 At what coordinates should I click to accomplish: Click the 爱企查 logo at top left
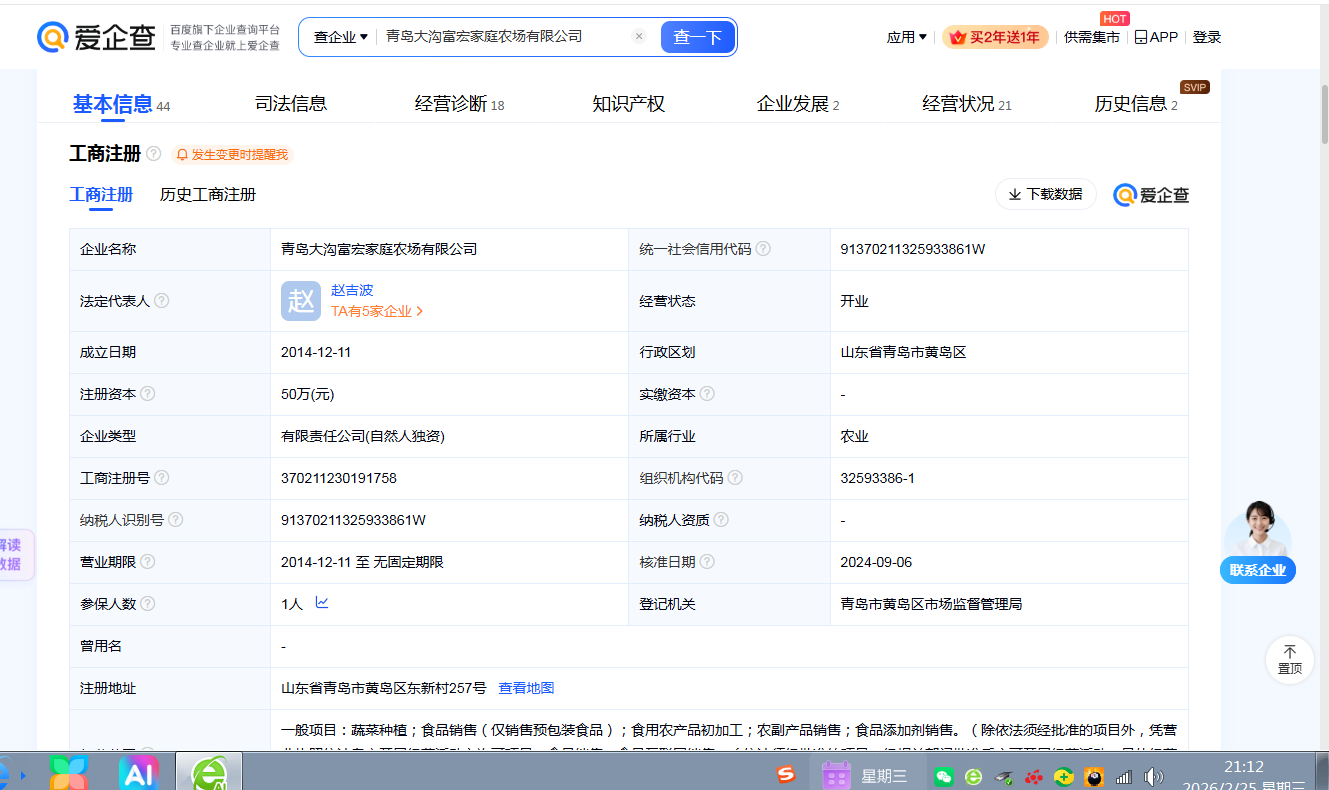click(x=97, y=37)
